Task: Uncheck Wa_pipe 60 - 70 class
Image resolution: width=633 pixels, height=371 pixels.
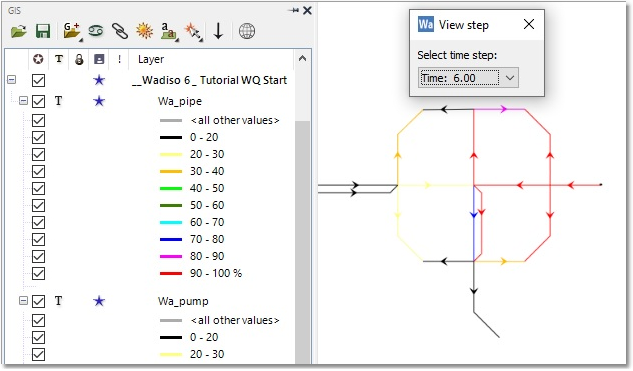Action: tap(38, 222)
